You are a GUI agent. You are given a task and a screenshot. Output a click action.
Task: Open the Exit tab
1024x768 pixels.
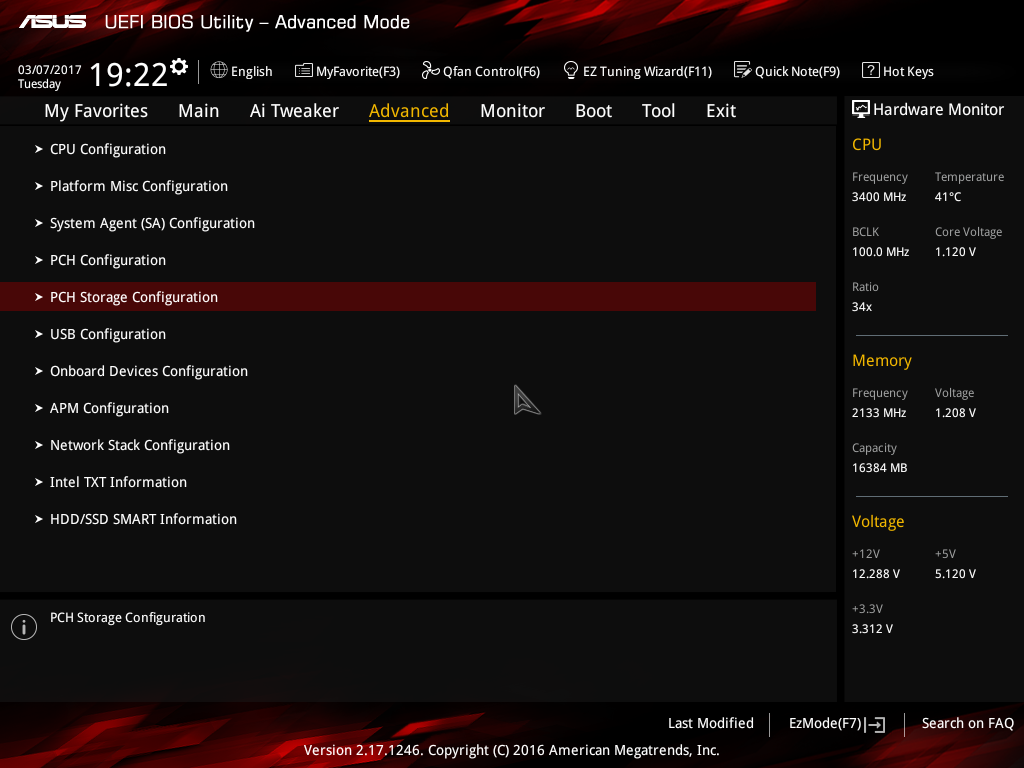(721, 111)
